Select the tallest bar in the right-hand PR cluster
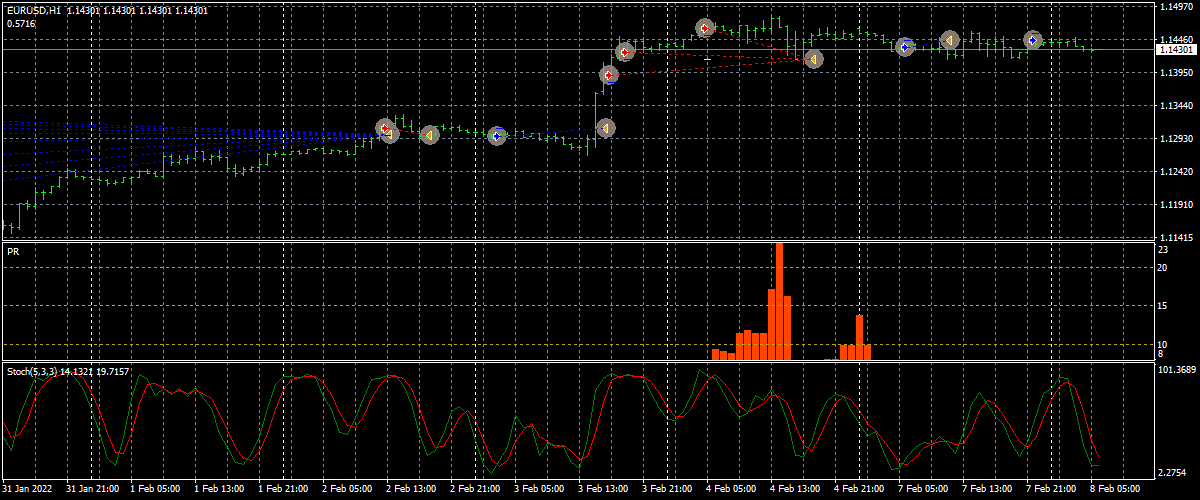The width and height of the screenshot is (1200, 500). click(859, 337)
